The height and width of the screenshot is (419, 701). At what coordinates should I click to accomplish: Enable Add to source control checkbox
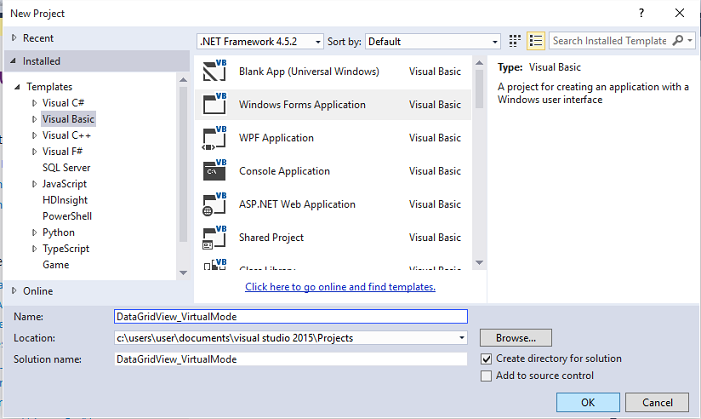click(x=486, y=376)
